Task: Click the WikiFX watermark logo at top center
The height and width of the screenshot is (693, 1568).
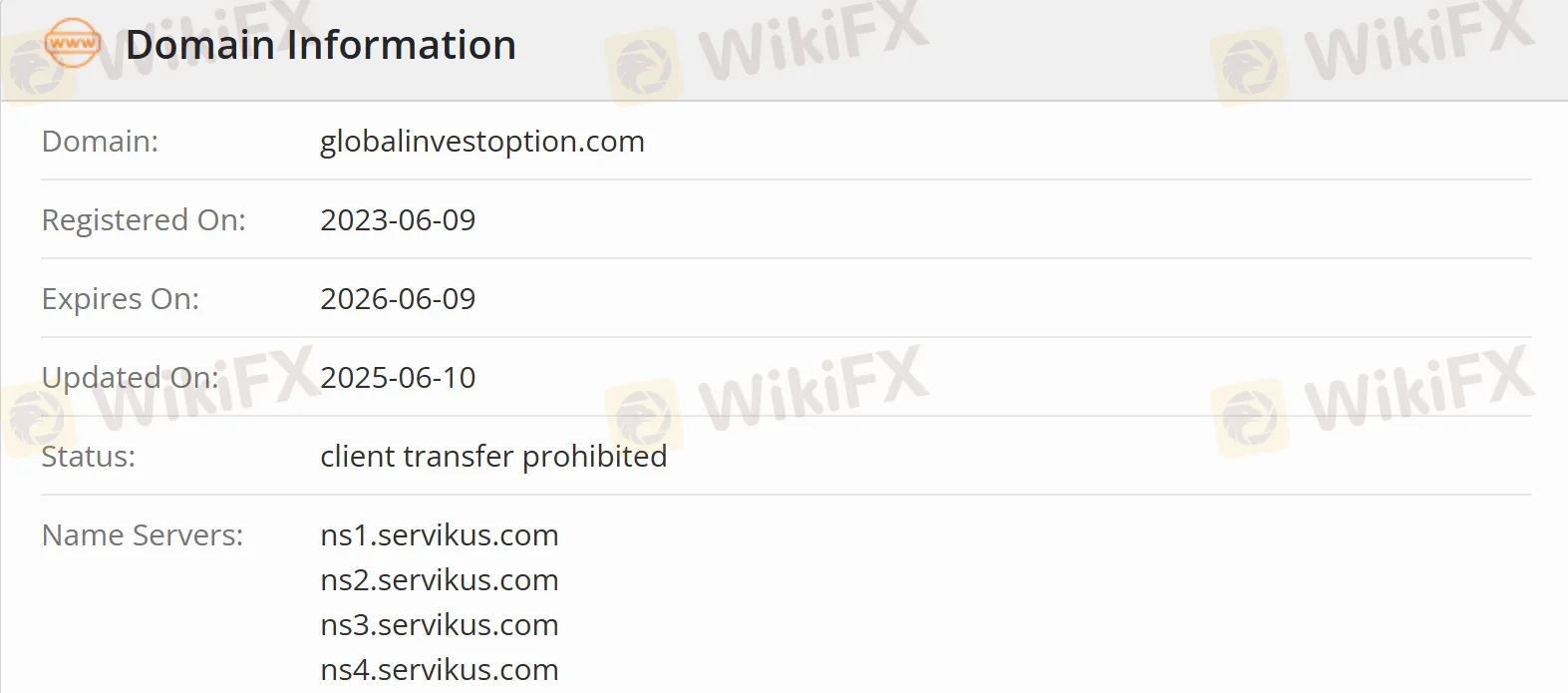Action: click(768, 50)
